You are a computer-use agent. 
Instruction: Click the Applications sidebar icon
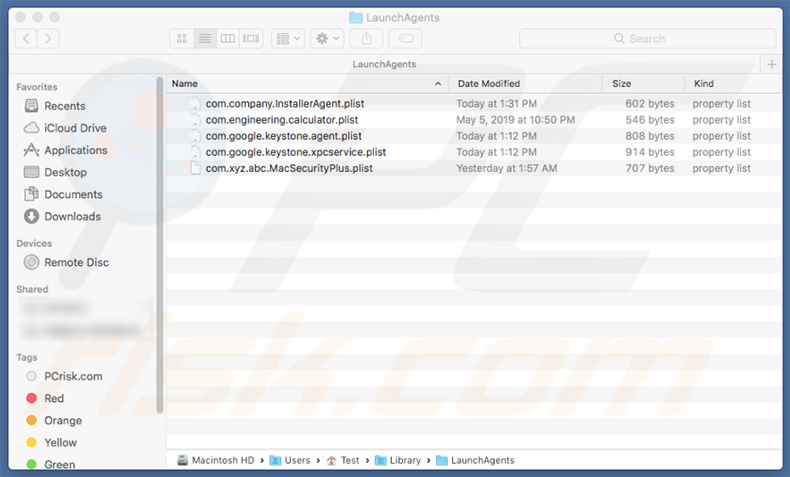[31, 150]
